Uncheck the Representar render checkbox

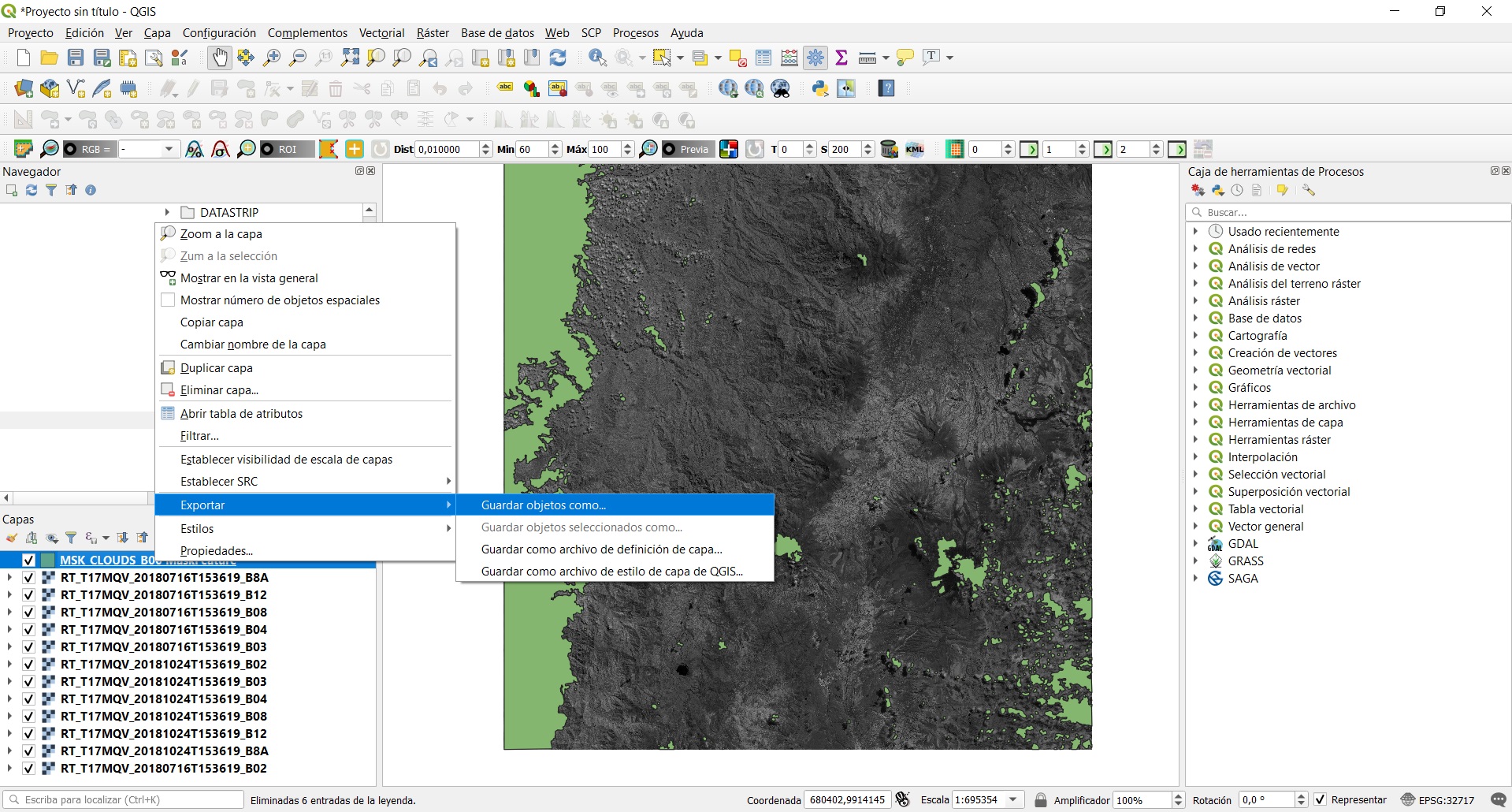point(1321,799)
